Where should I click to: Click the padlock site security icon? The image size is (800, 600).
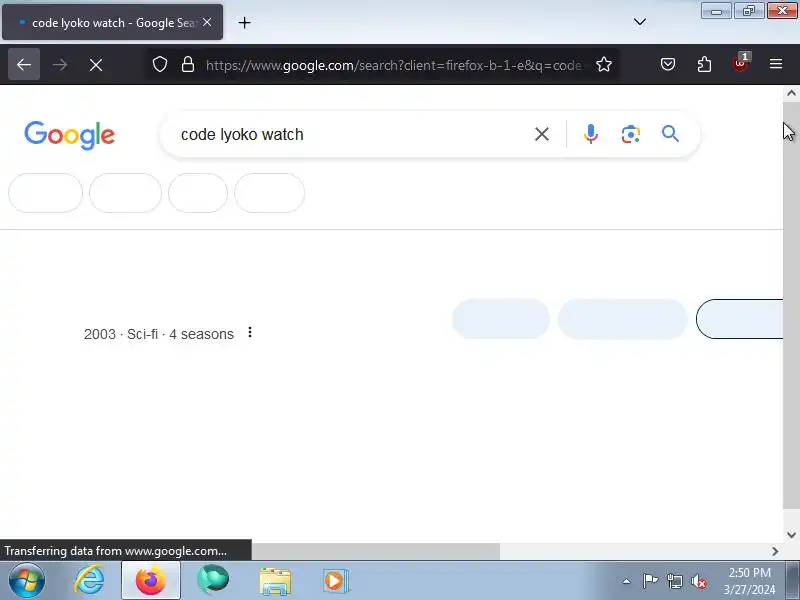click(188, 64)
